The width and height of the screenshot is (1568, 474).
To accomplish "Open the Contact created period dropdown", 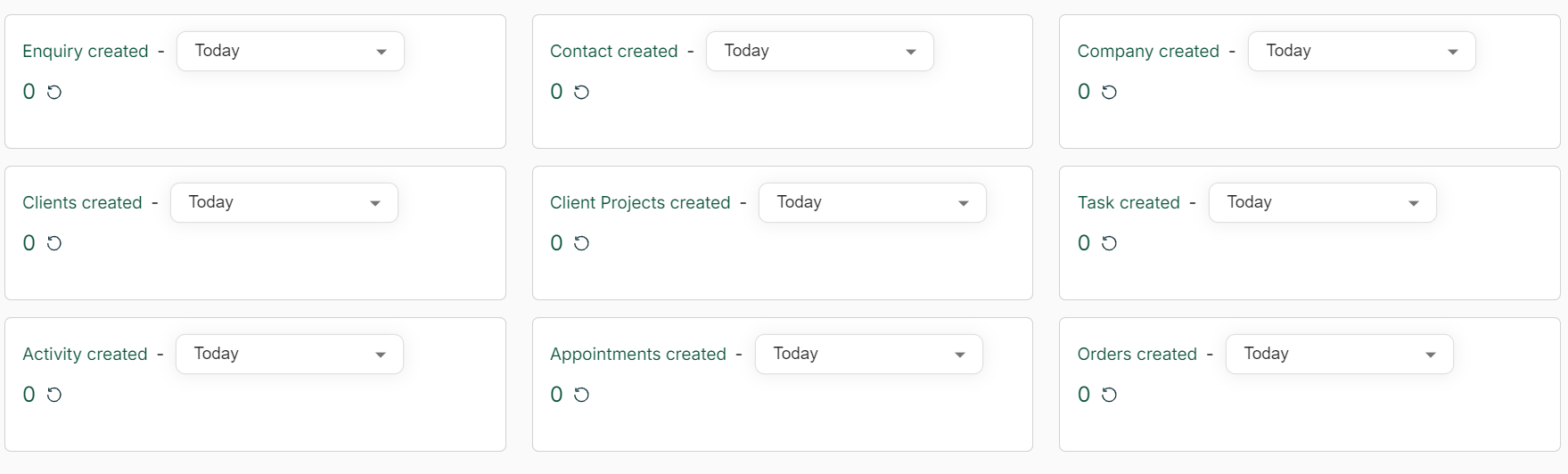I will (x=819, y=52).
